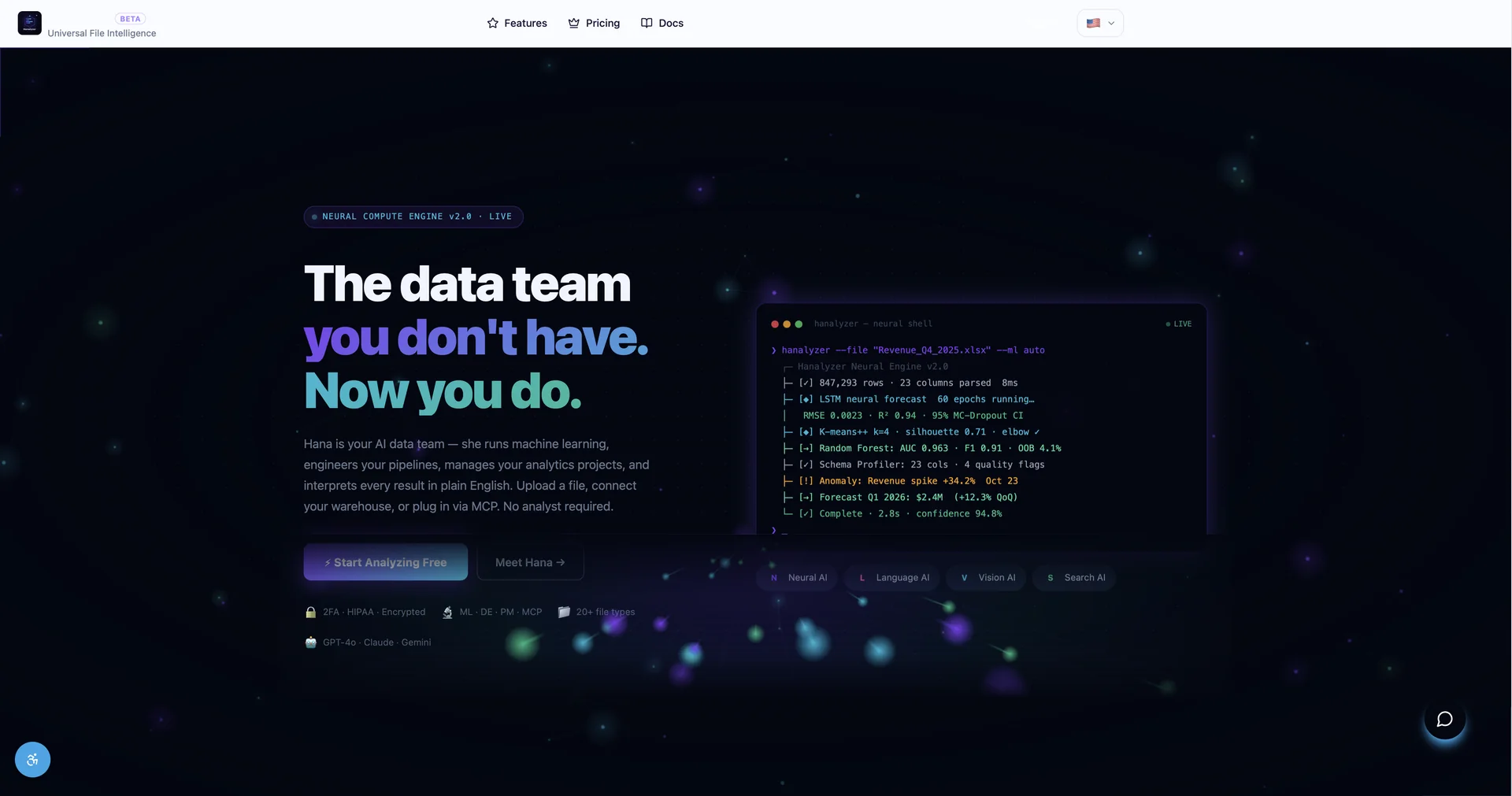Click the microscope icon near ML DE PM
Screen dimensions: 1512x796
coord(447,612)
